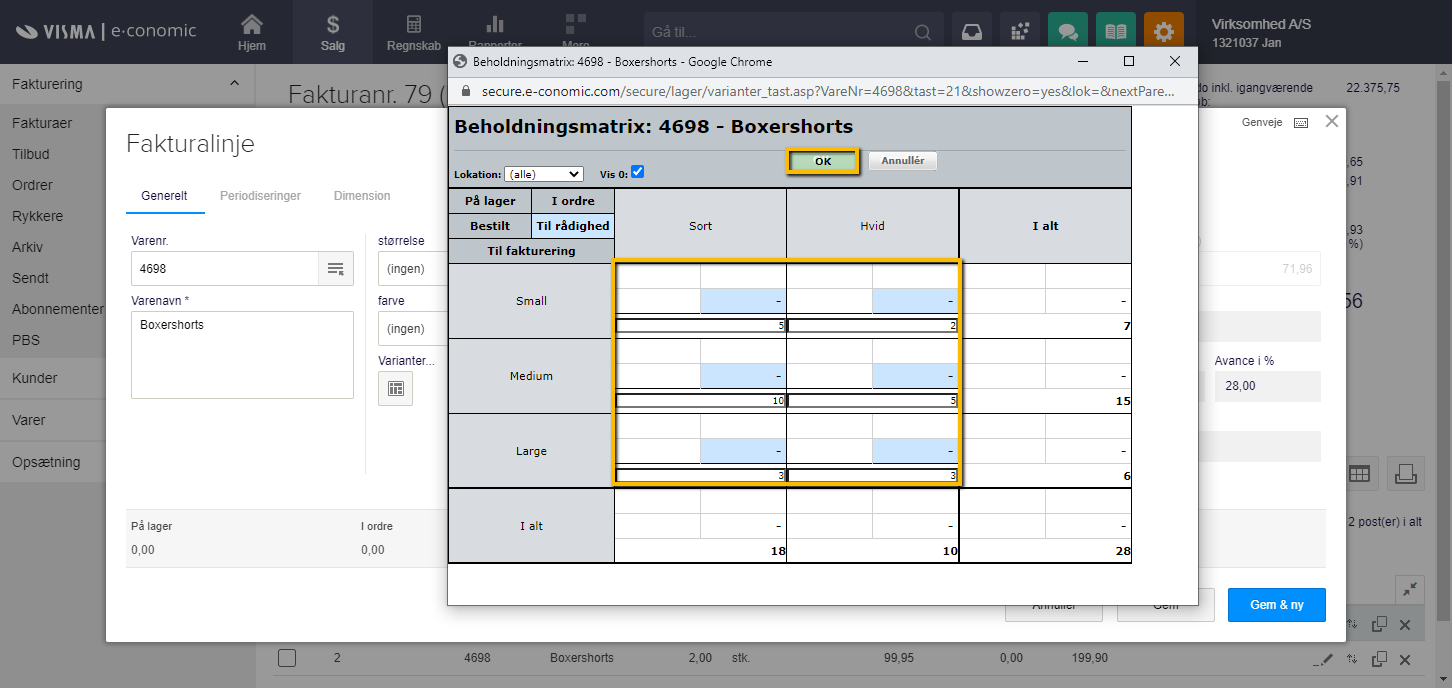Open Rykkere in the sidebar
This screenshot has height=688, width=1452.
(38, 216)
